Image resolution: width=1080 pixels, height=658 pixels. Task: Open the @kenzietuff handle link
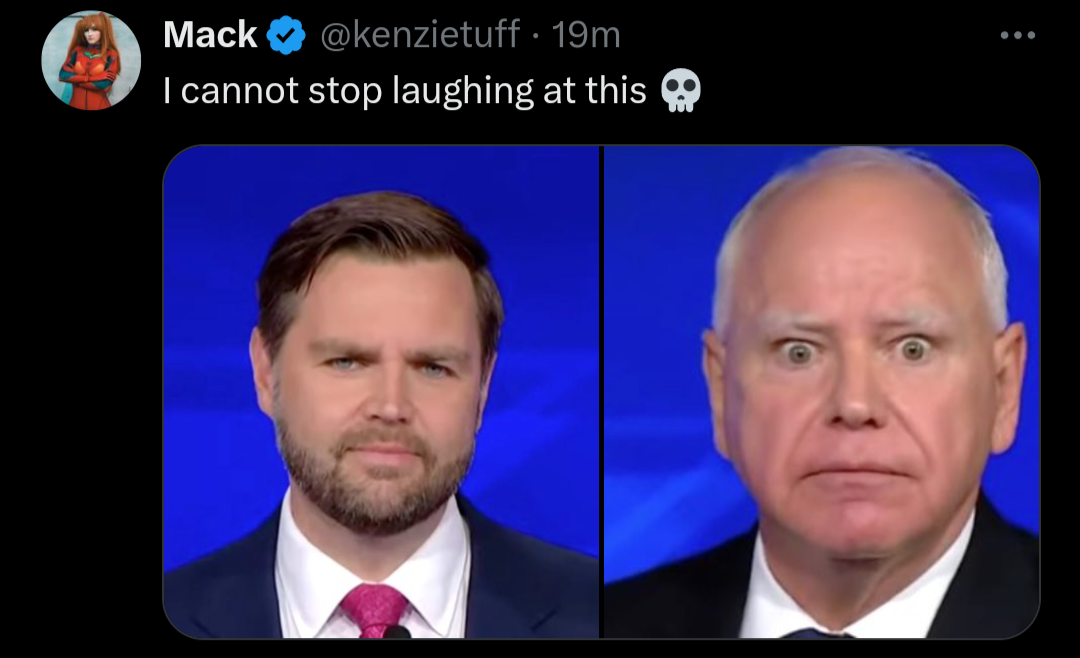point(420,34)
